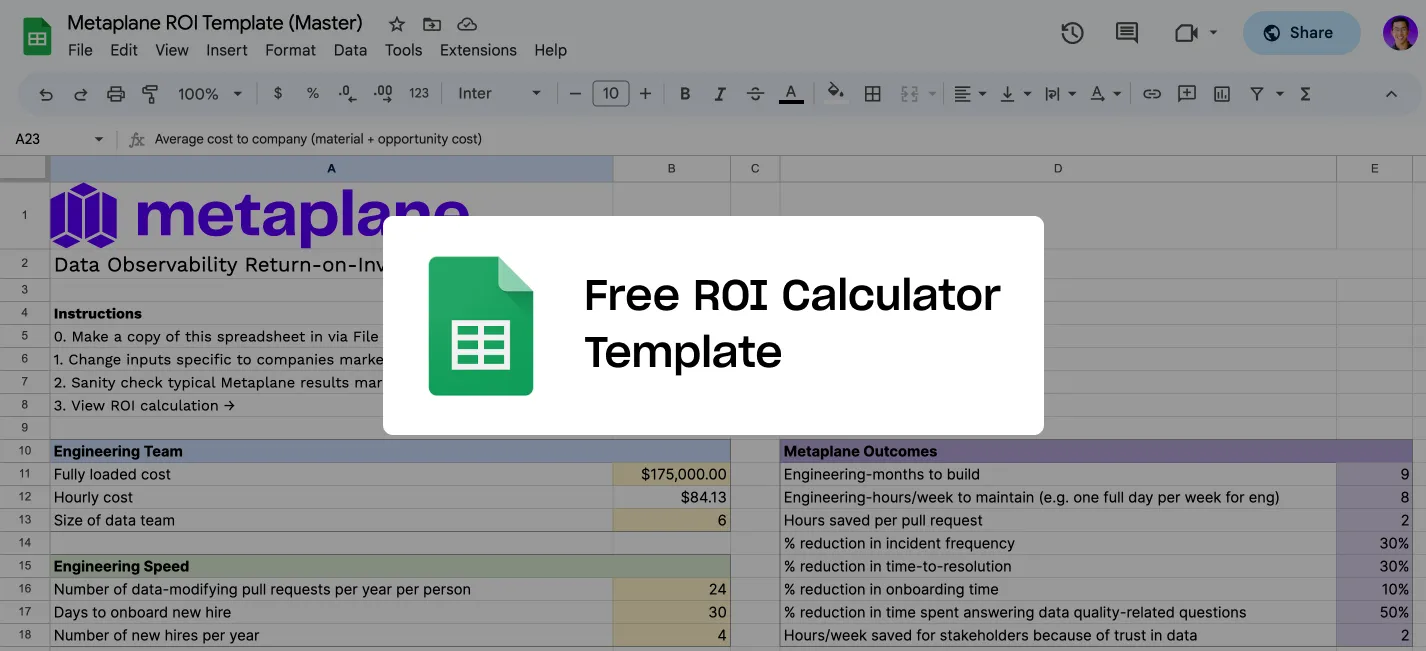
Task: Decrease font size minus button
Action: pyautogui.click(x=575, y=94)
